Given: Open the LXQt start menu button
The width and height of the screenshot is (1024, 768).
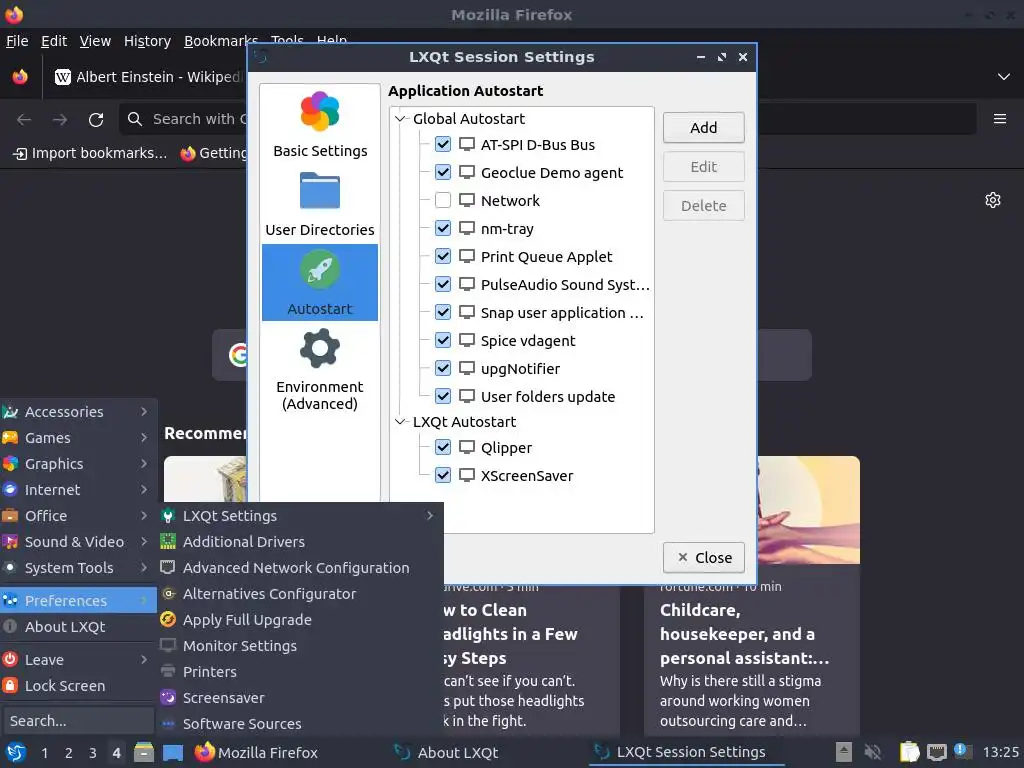Looking at the screenshot, I should click(16, 752).
